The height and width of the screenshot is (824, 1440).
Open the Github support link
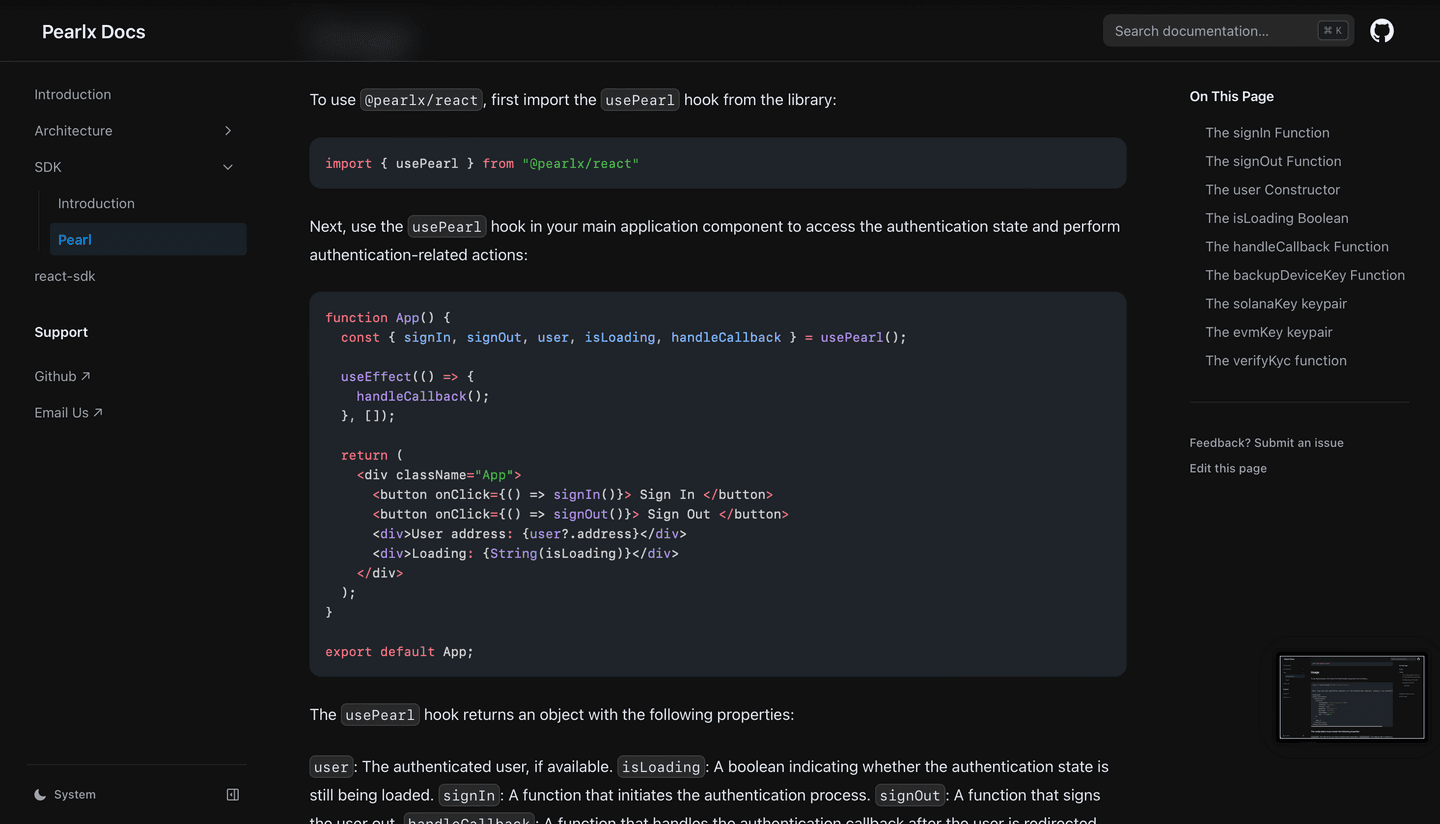tap(62, 376)
